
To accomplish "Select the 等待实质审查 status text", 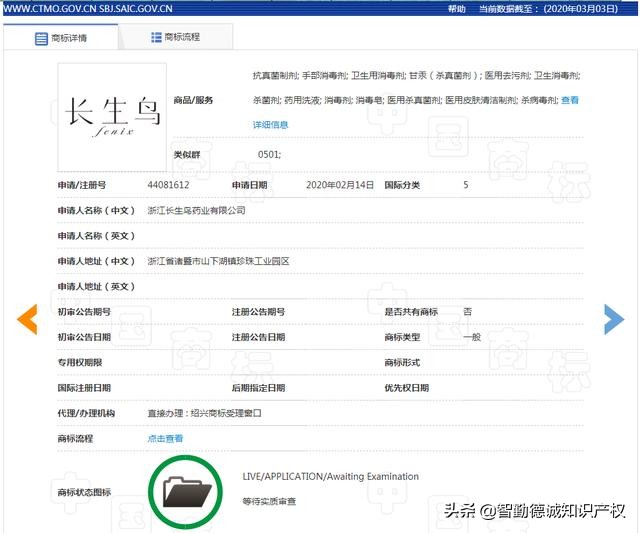I will 269,501.
